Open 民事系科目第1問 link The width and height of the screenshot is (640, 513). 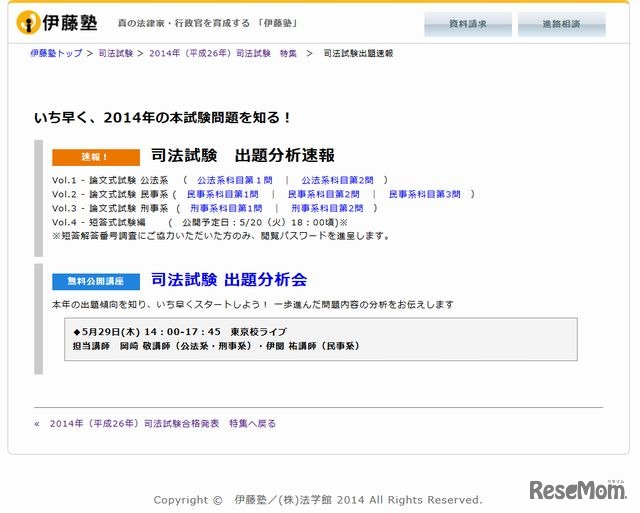pyautogui.click(x=222, y=194)
